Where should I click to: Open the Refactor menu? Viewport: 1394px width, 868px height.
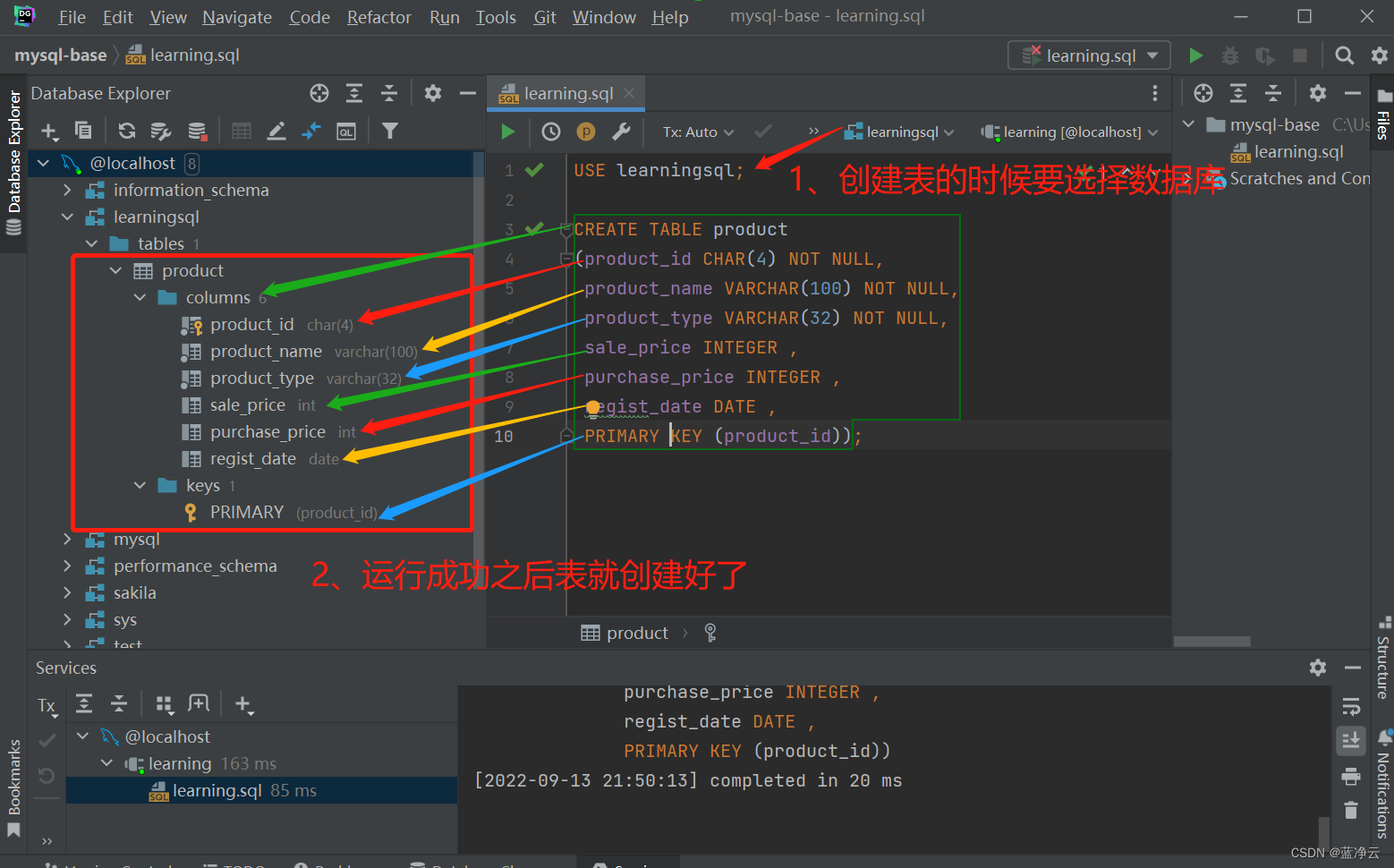pyautogui.click(x=379, y=17)
